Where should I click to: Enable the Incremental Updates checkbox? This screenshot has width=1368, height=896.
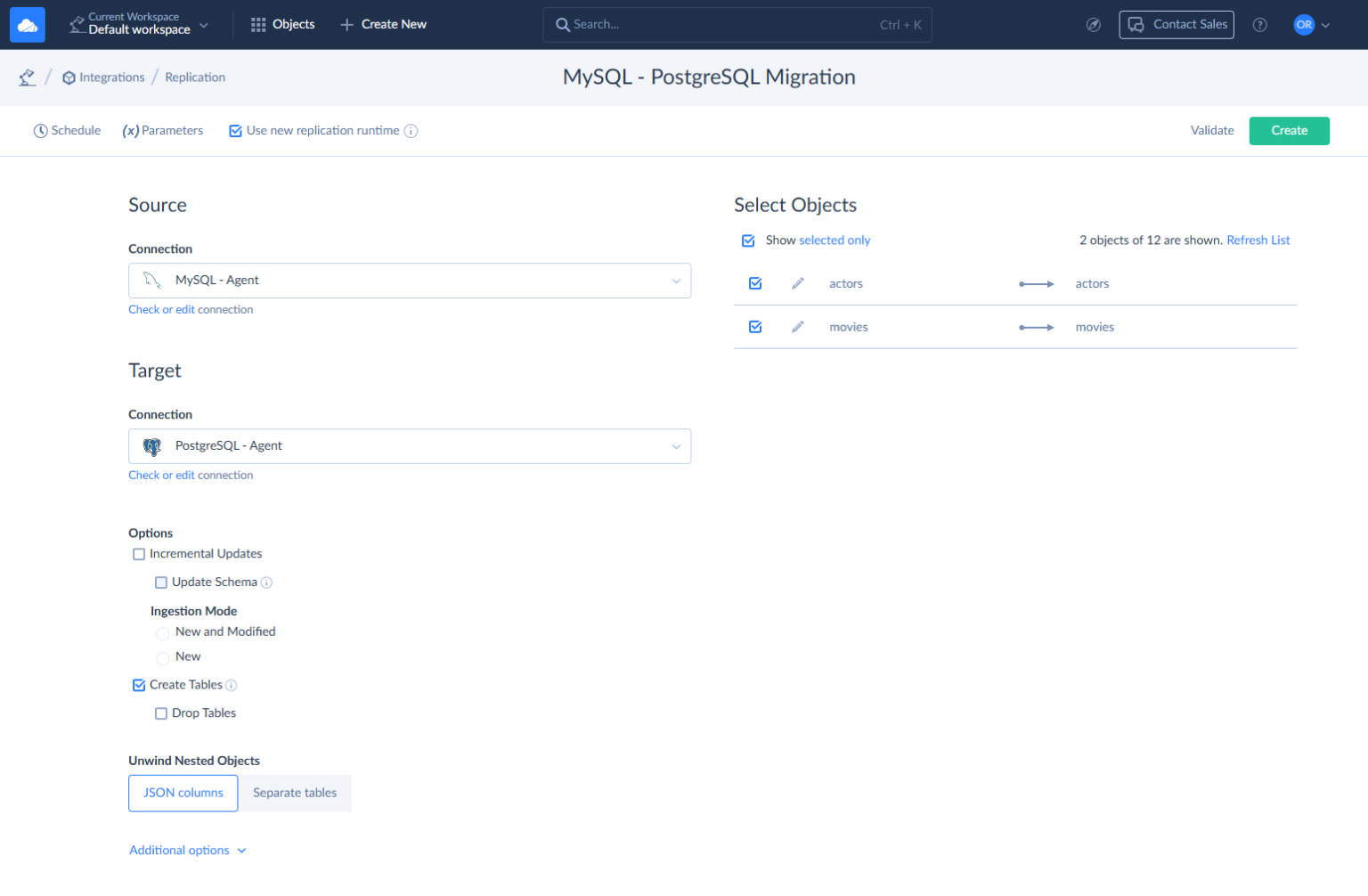(x=139, y=553)
